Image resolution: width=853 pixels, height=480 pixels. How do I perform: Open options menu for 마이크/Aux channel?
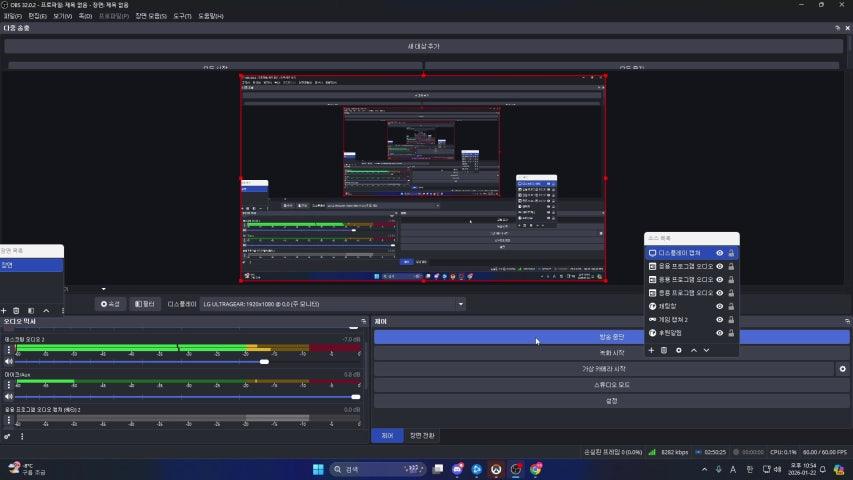[9, 383]
